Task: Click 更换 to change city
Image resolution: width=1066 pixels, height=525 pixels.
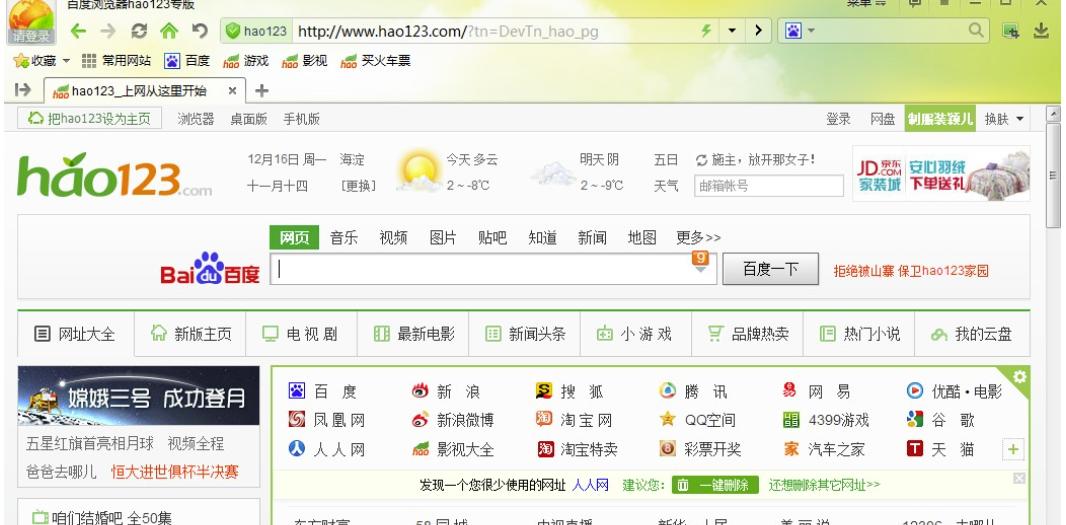Action: 358,186
